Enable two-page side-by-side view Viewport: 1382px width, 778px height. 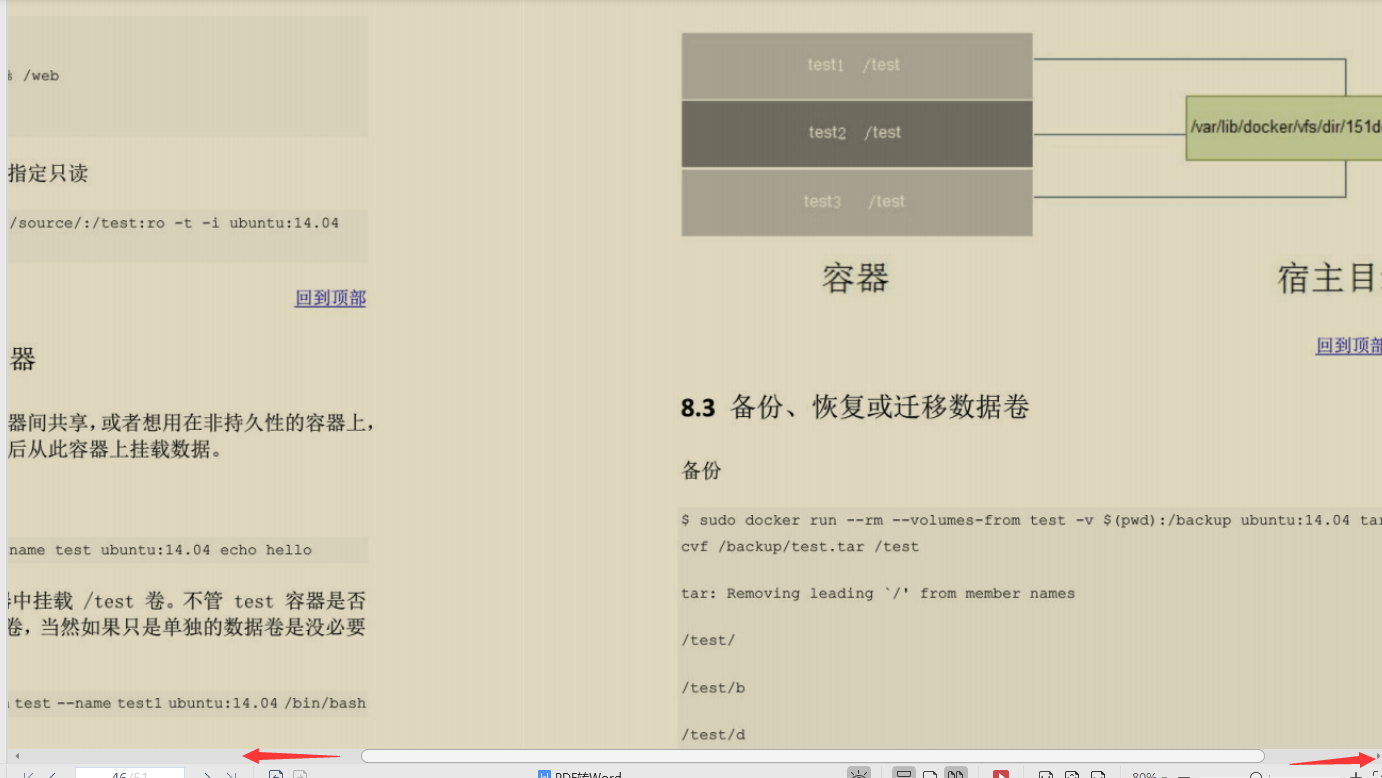(x=956, y=774)
